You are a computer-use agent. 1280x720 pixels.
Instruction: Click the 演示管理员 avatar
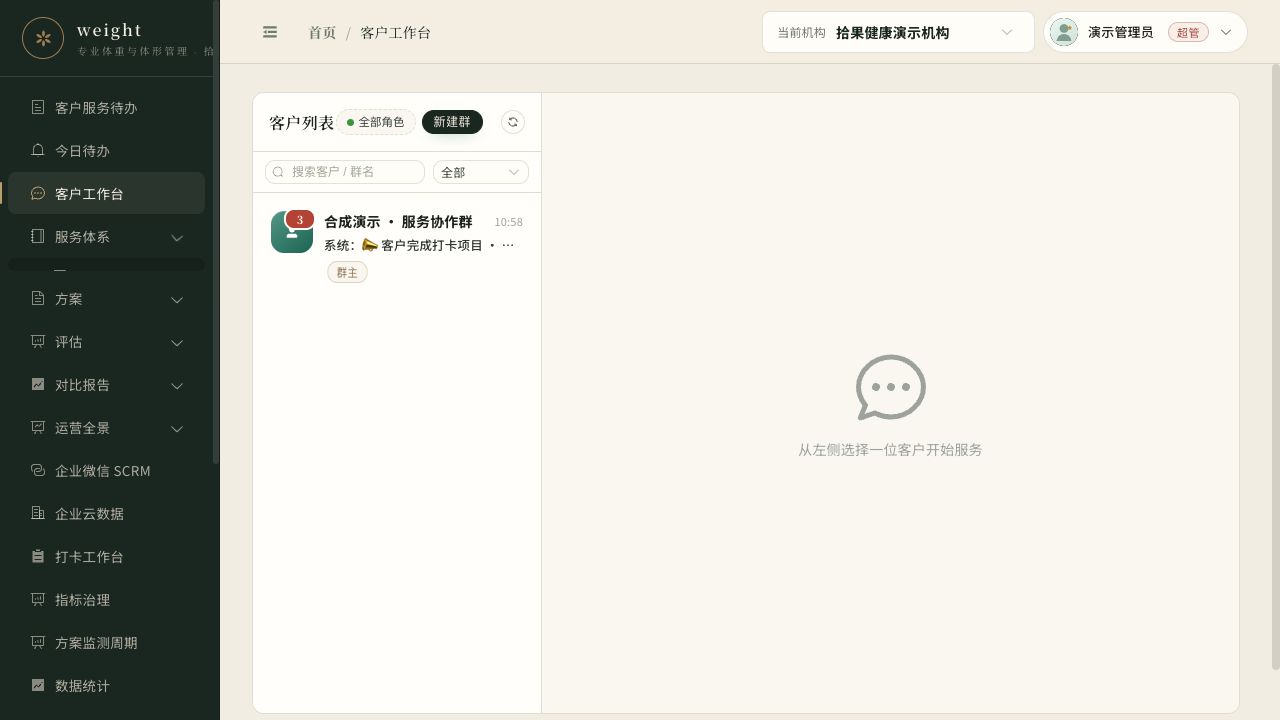tap(1064, 32)
